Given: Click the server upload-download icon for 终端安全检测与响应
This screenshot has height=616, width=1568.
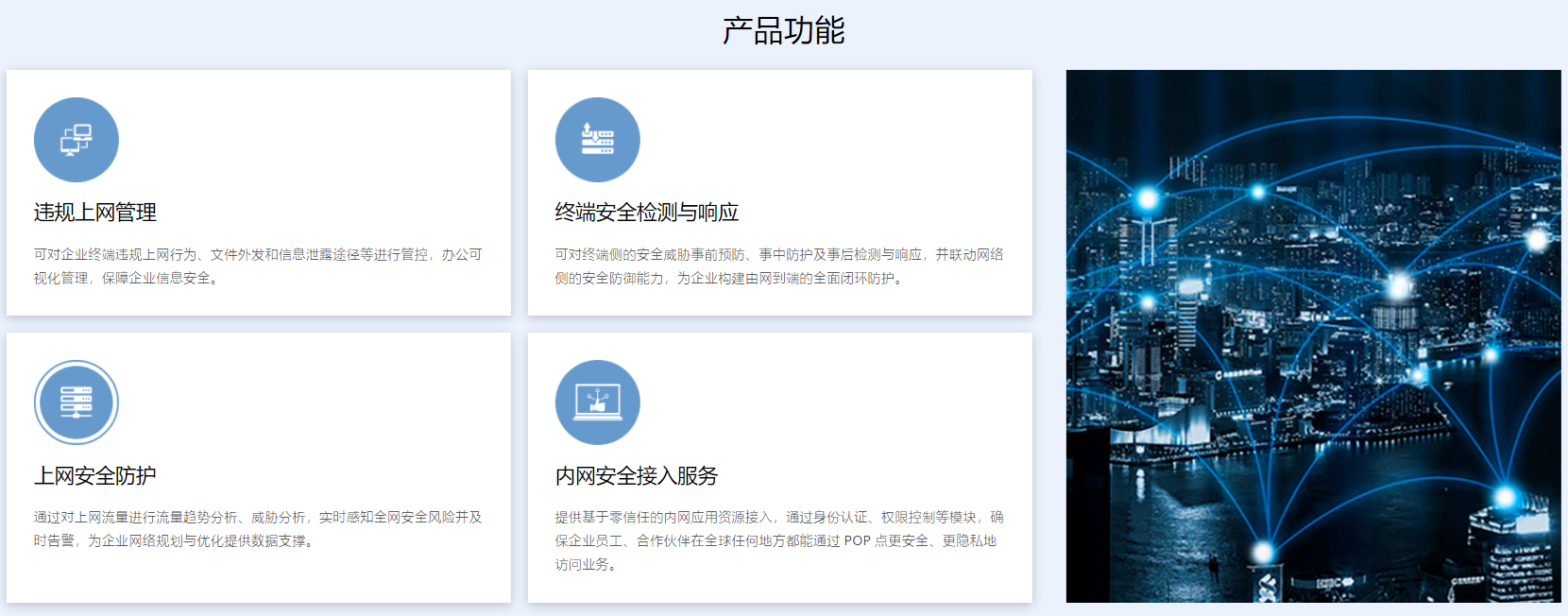Looking at the screenshot, I should point(597,140).
